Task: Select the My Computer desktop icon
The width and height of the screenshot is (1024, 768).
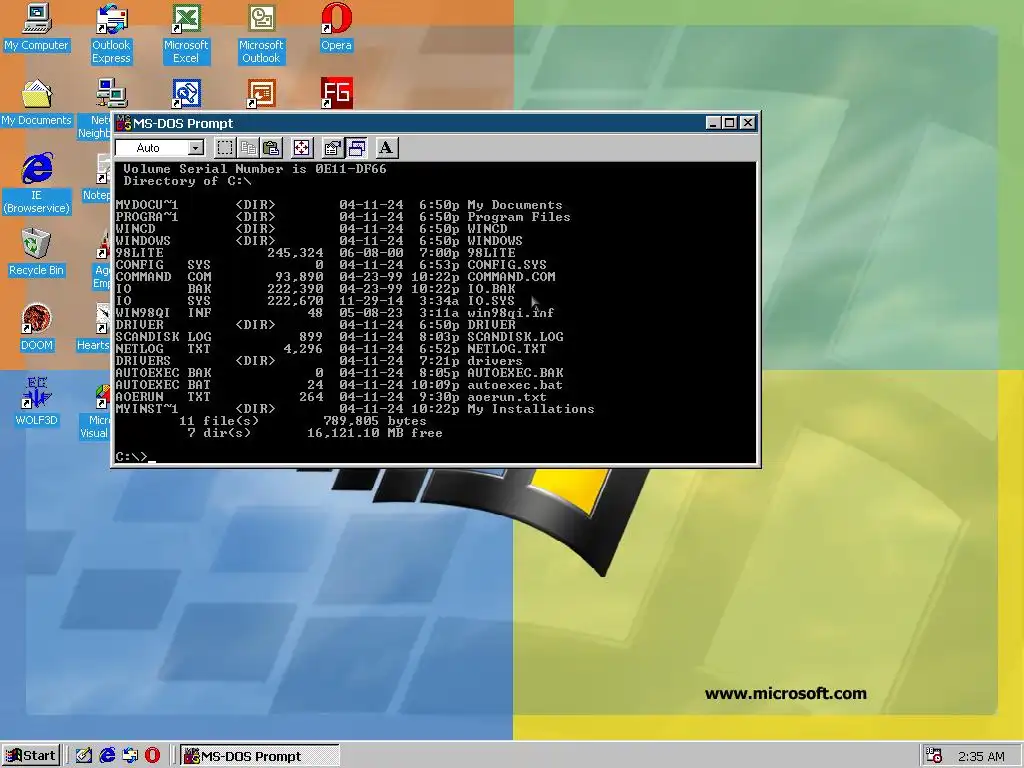Action: point(36,28)
